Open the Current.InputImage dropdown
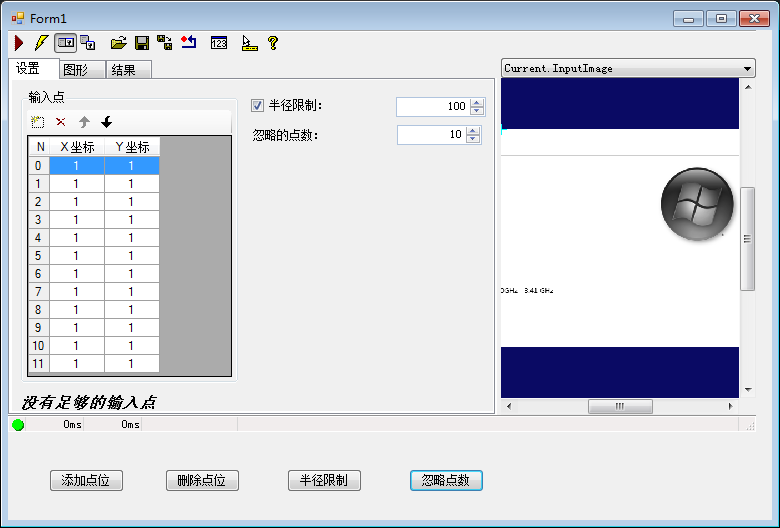 (628, 68)
